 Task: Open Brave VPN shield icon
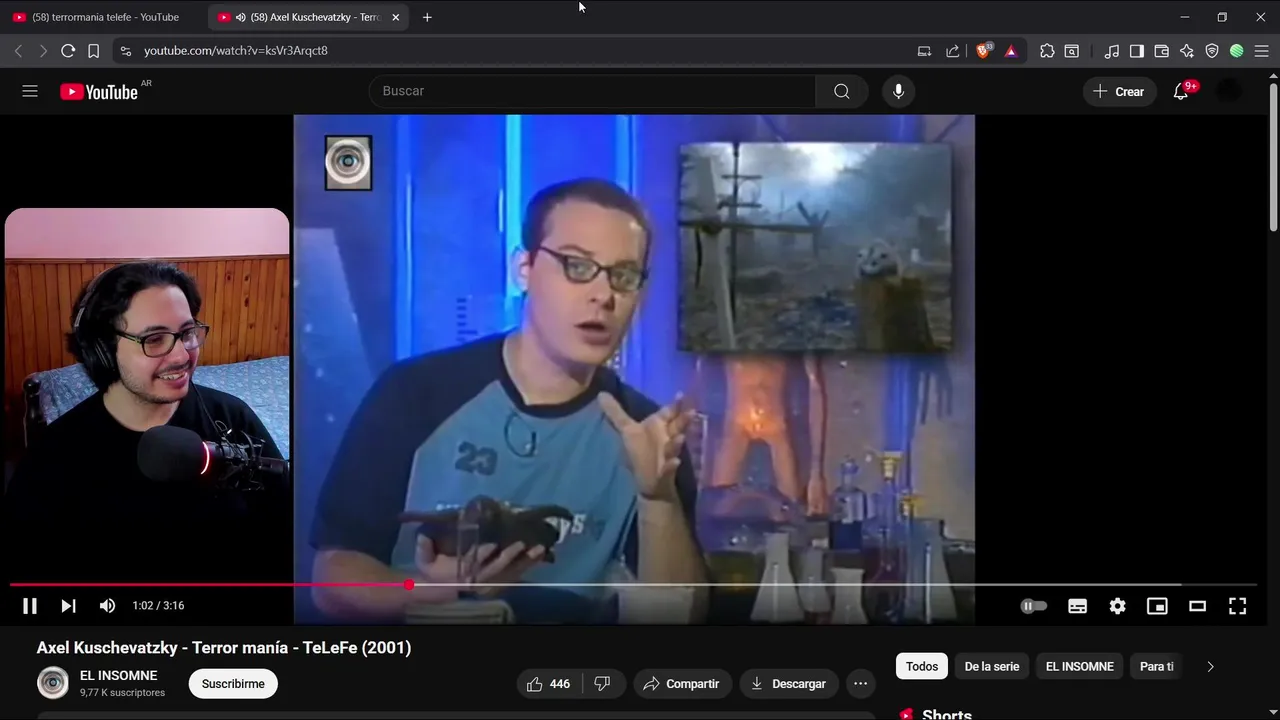coord(1212,51)
